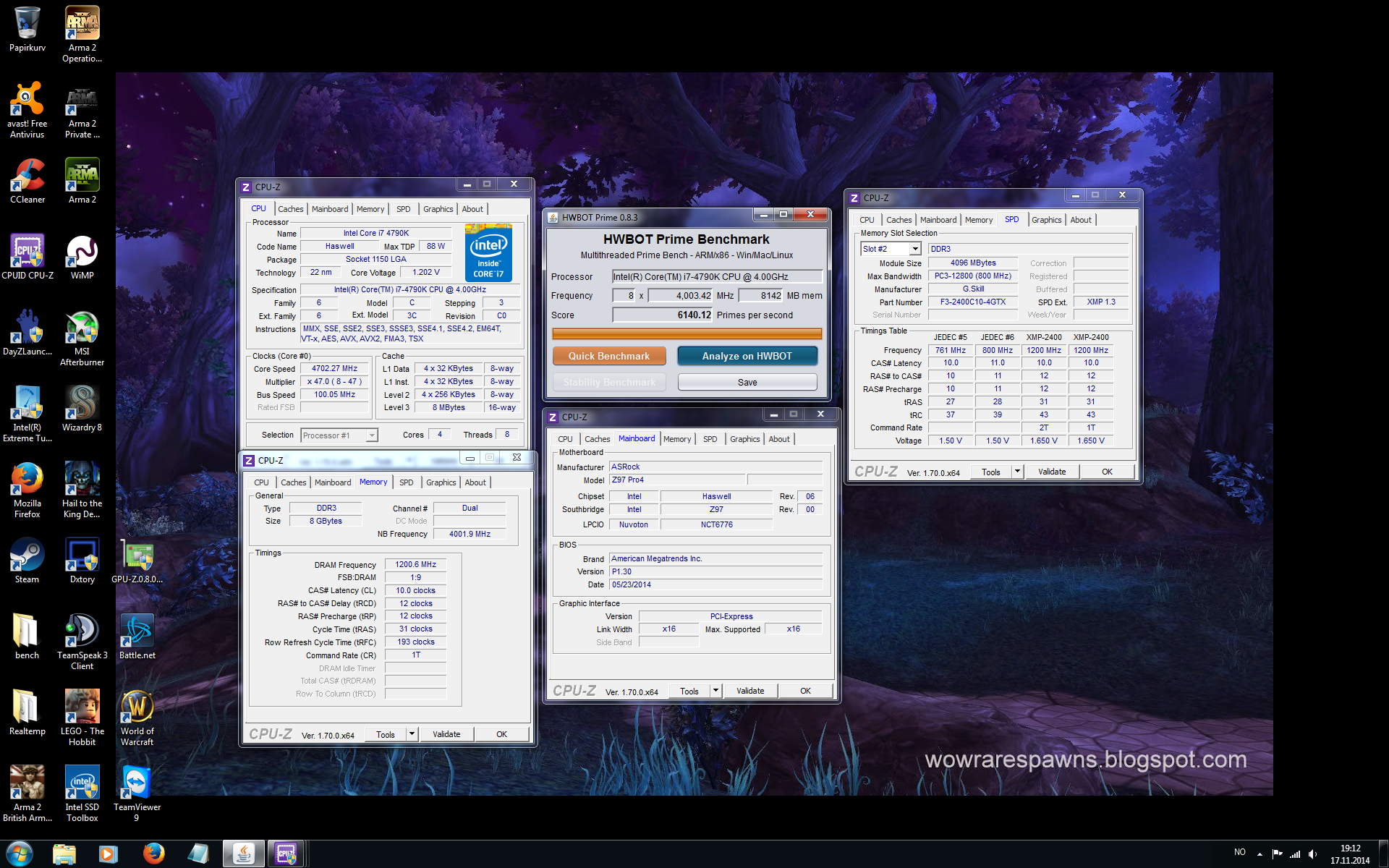Open Arma 2 British Armed Forces icon
Image resolution: width=1389 pixels, height=868 pixels.
27,793
